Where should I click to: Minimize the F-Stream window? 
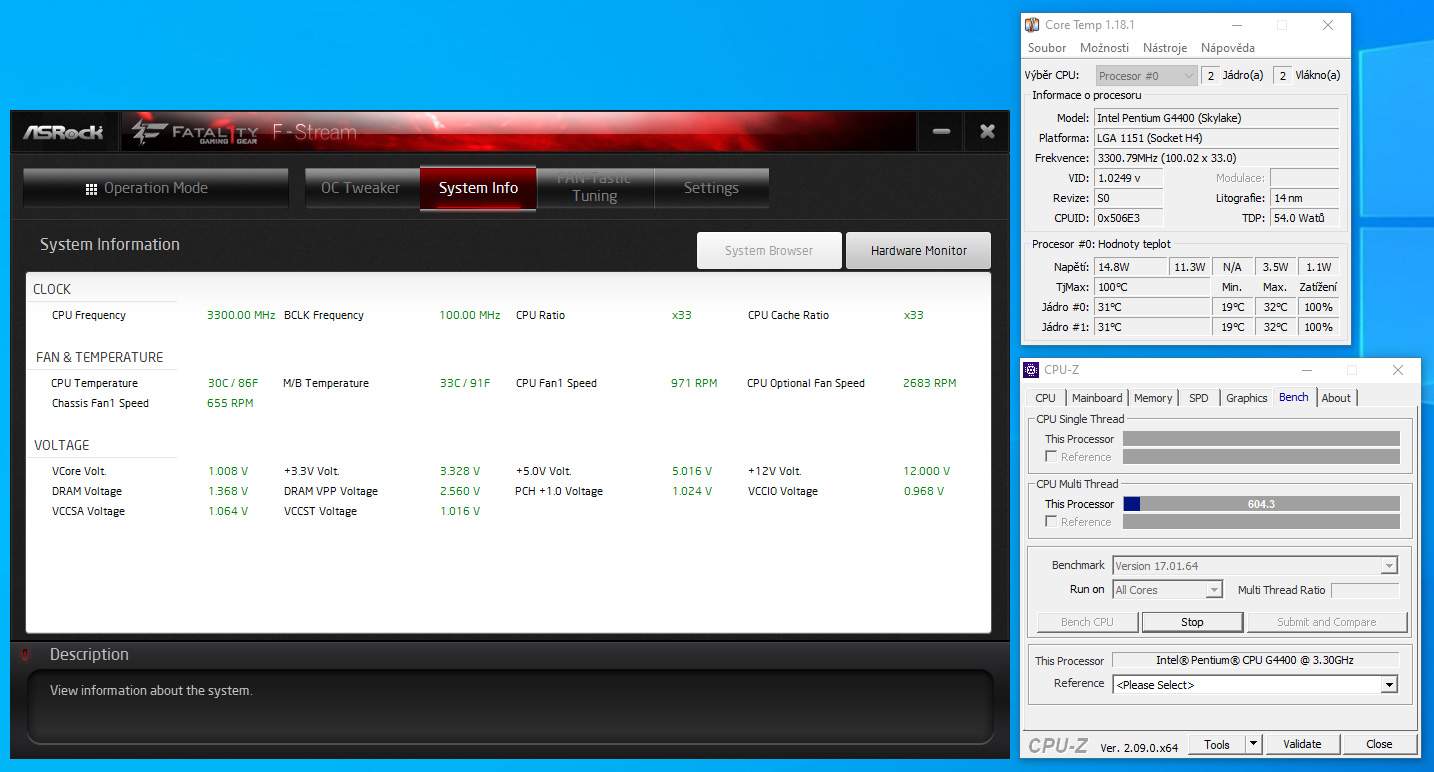click(x=941, y=131)
